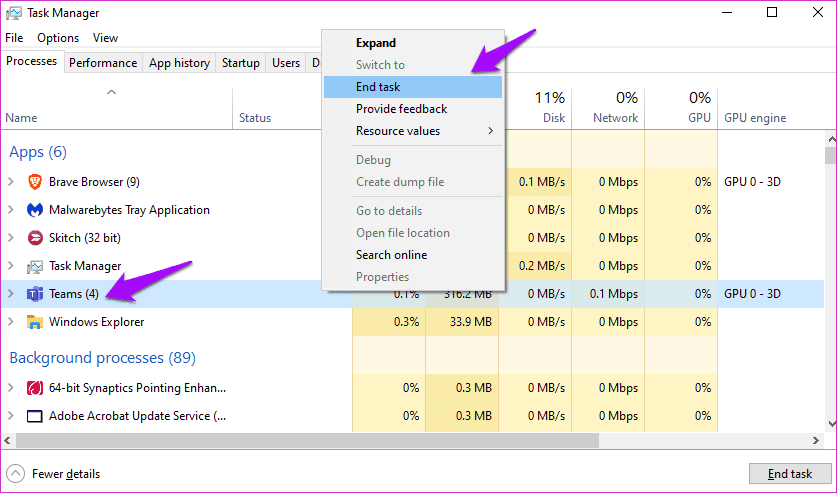Open the Startup tab
The width and height of the screenshot is (837, 493).
tap(240, 62)
